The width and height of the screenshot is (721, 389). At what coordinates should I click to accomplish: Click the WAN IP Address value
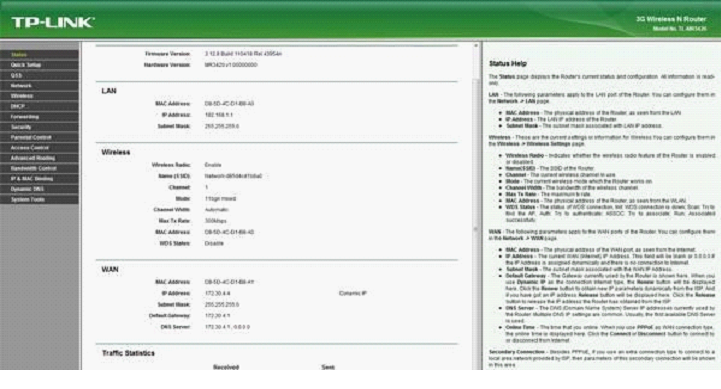click(x=217, y=293)
